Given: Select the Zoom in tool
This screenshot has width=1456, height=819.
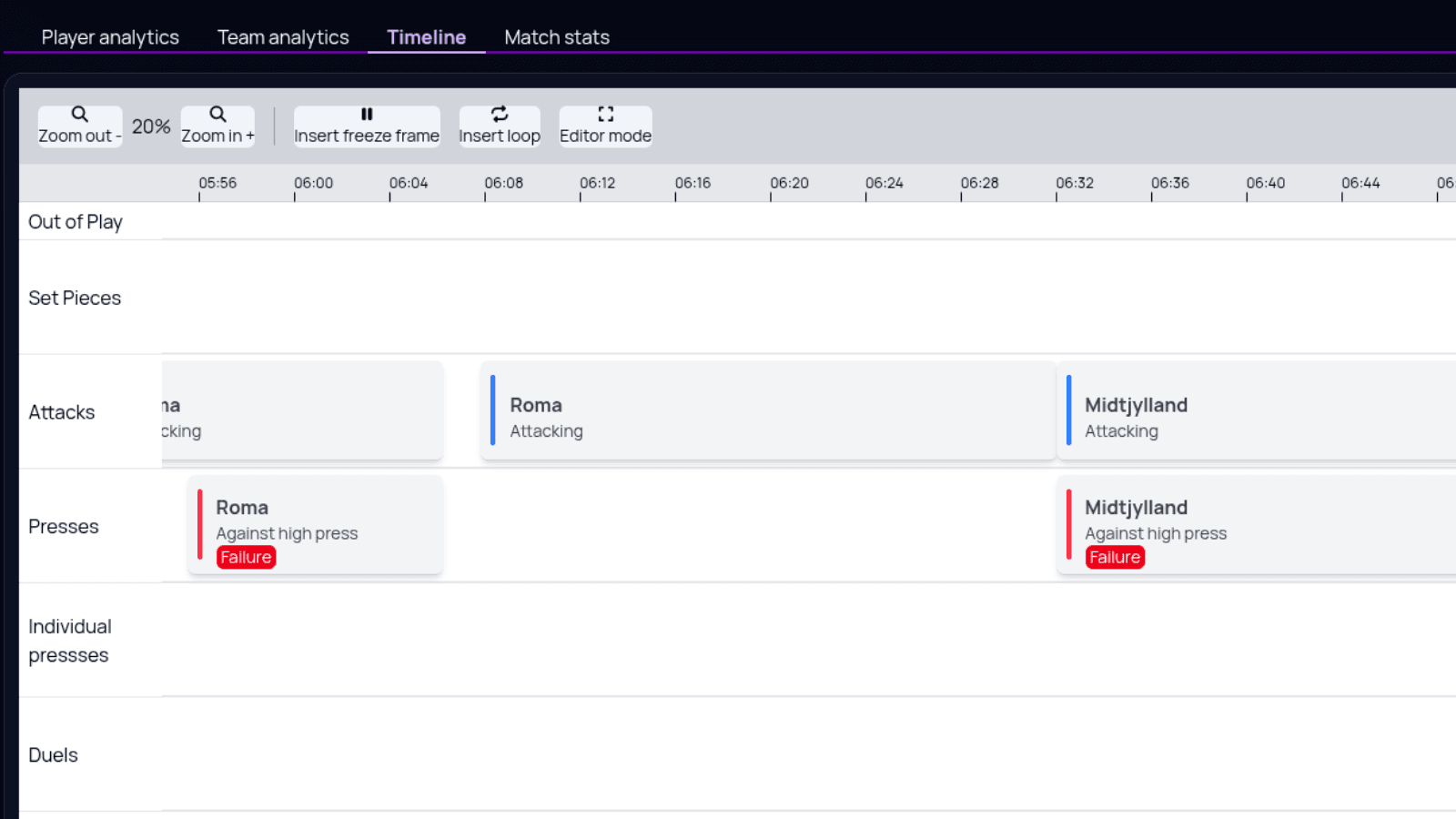Looking at the screenshot, I should (217, 126).
